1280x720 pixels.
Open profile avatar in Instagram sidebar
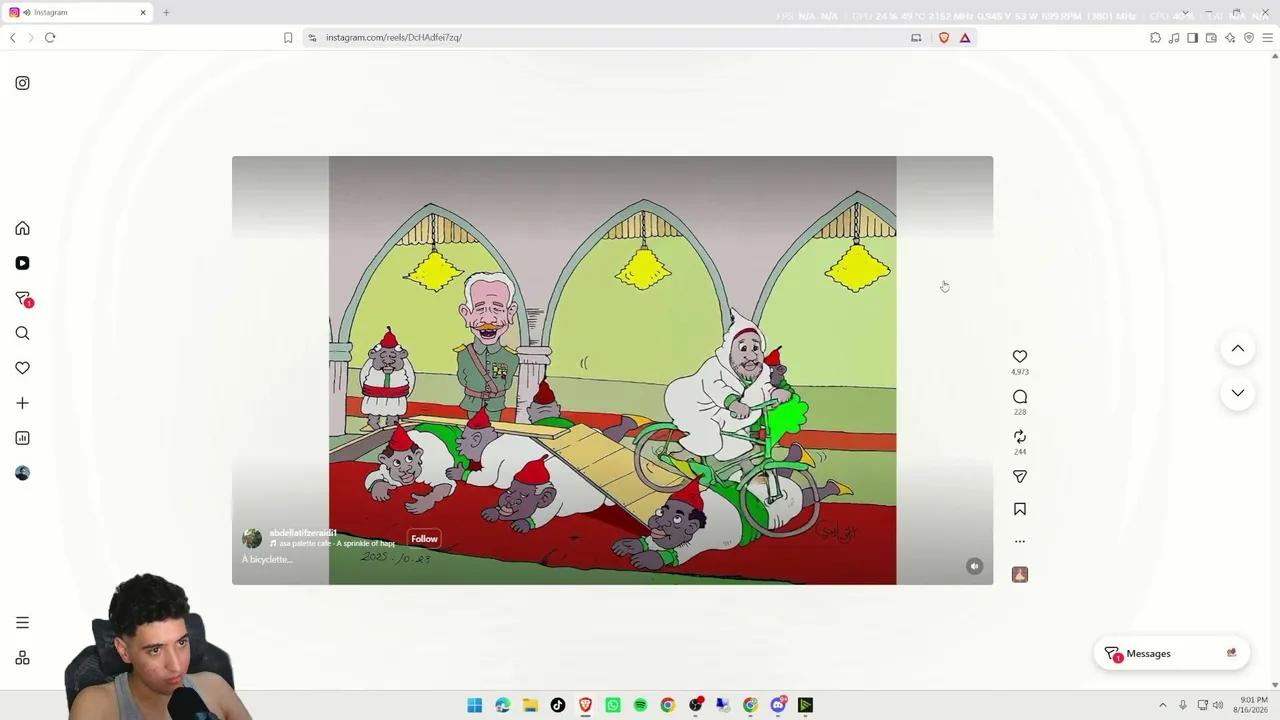point(22,473)
